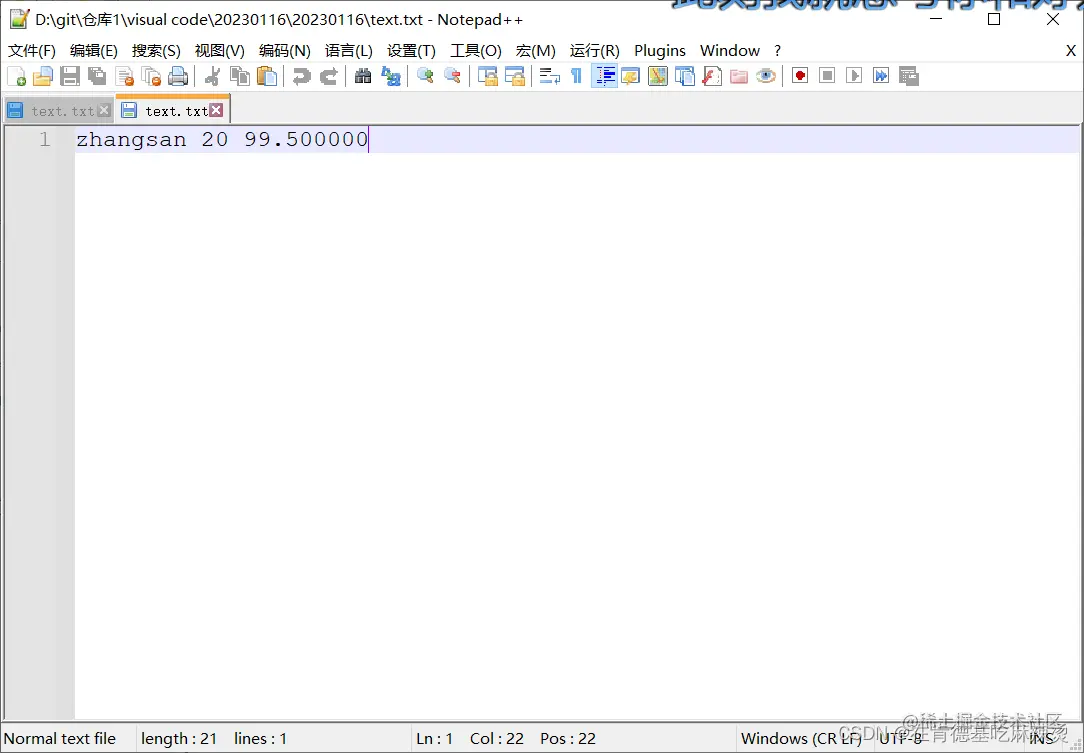Play back the recorded macro

[x=854, y=75]
